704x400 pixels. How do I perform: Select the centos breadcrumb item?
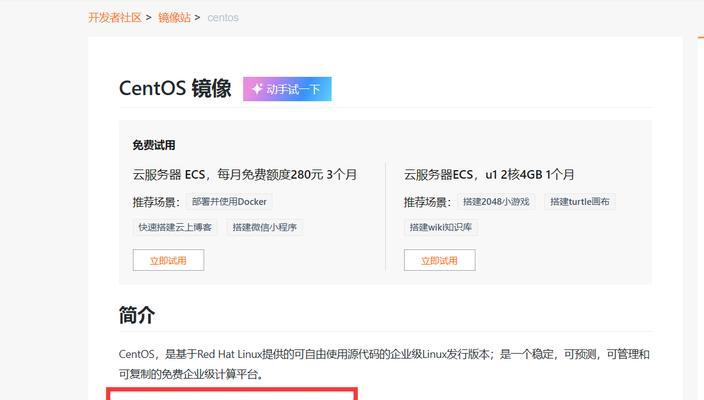pyautogui.click(x=223, y=18)
